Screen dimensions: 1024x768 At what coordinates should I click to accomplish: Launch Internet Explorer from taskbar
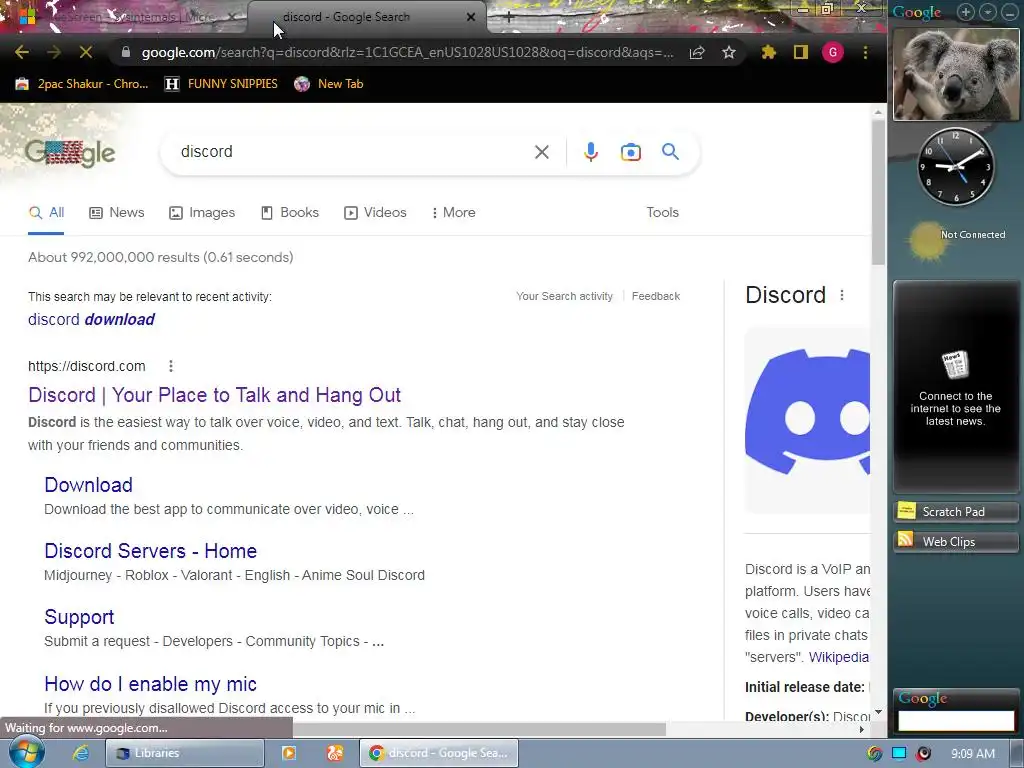click(x=81, y=753)
